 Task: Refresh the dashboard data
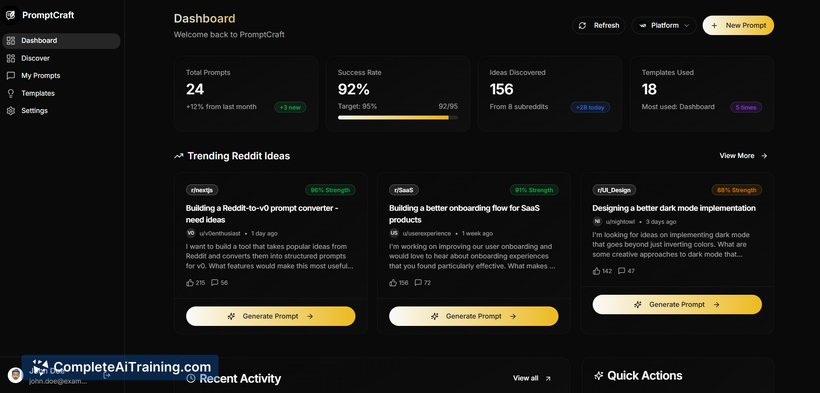coord(599,25)
